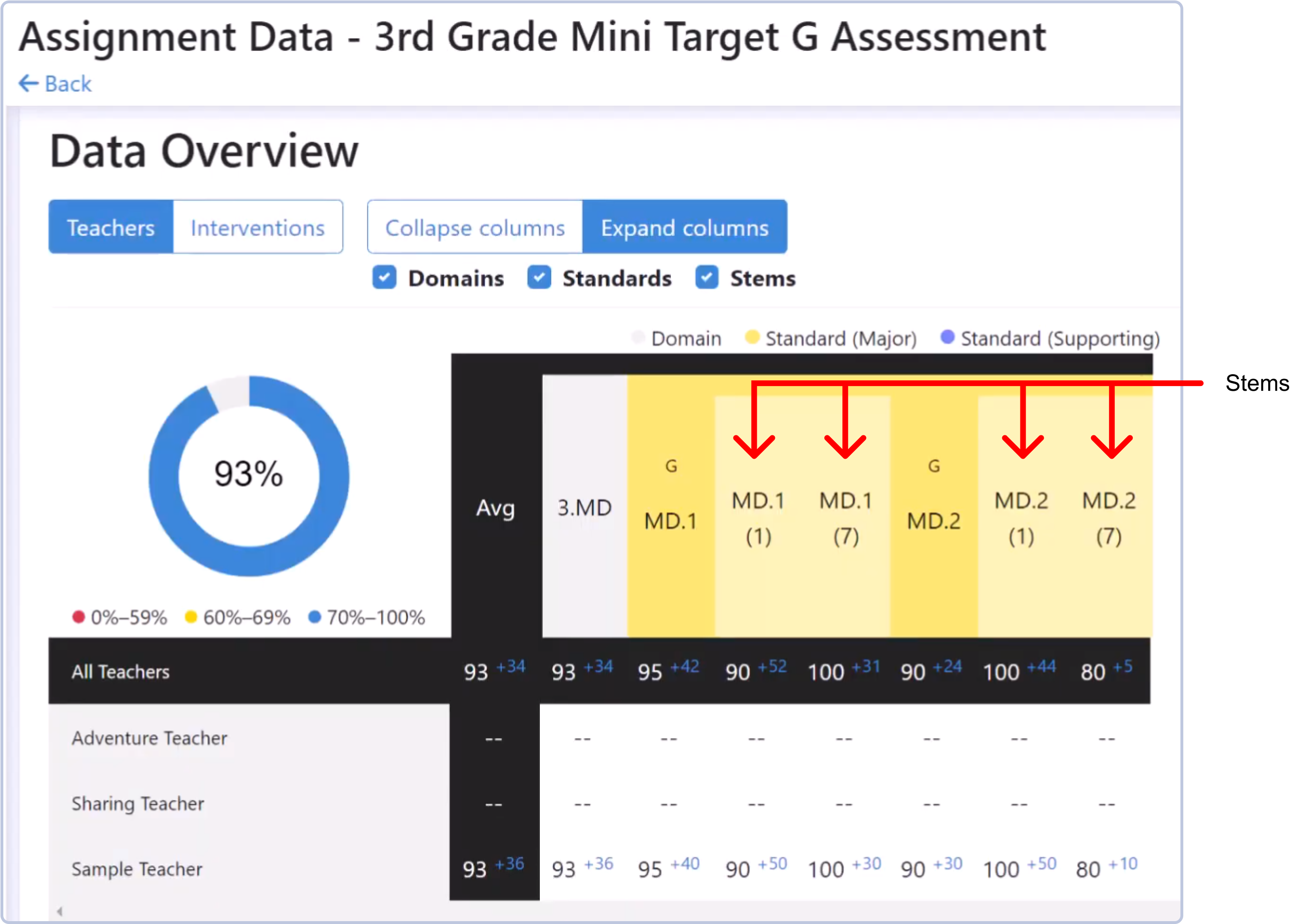Click the 93% donut chart
1291x924 pixels.
(249, 476)
